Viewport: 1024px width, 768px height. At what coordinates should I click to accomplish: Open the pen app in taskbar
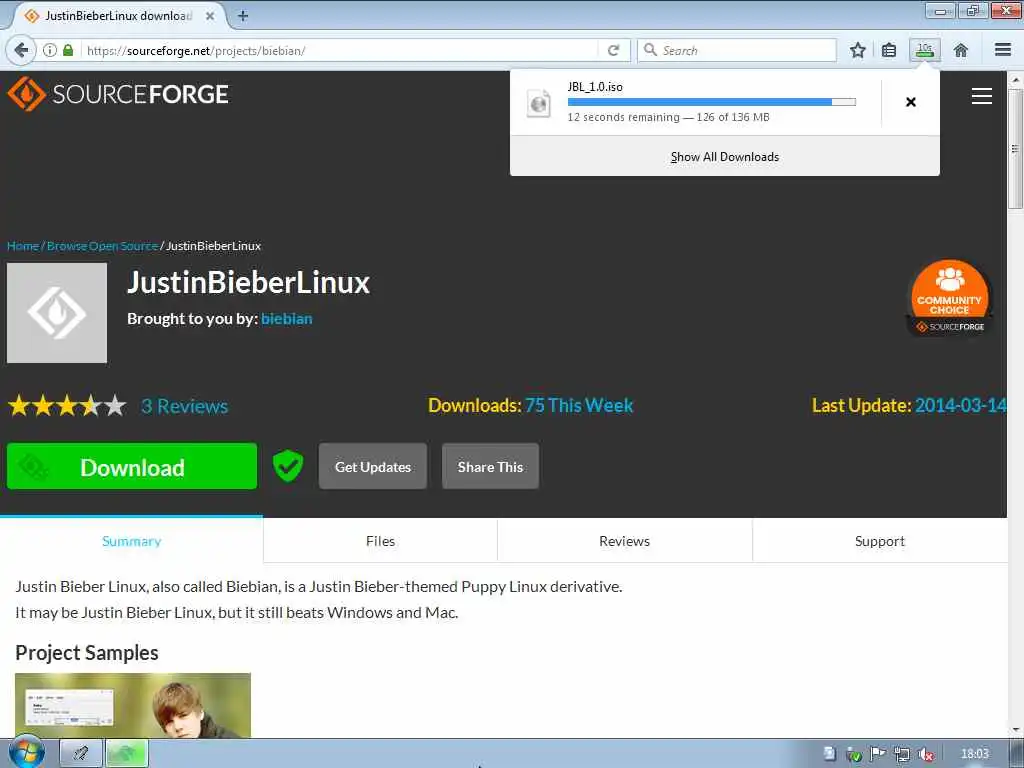pyautogui.click(x=81, y=754)
